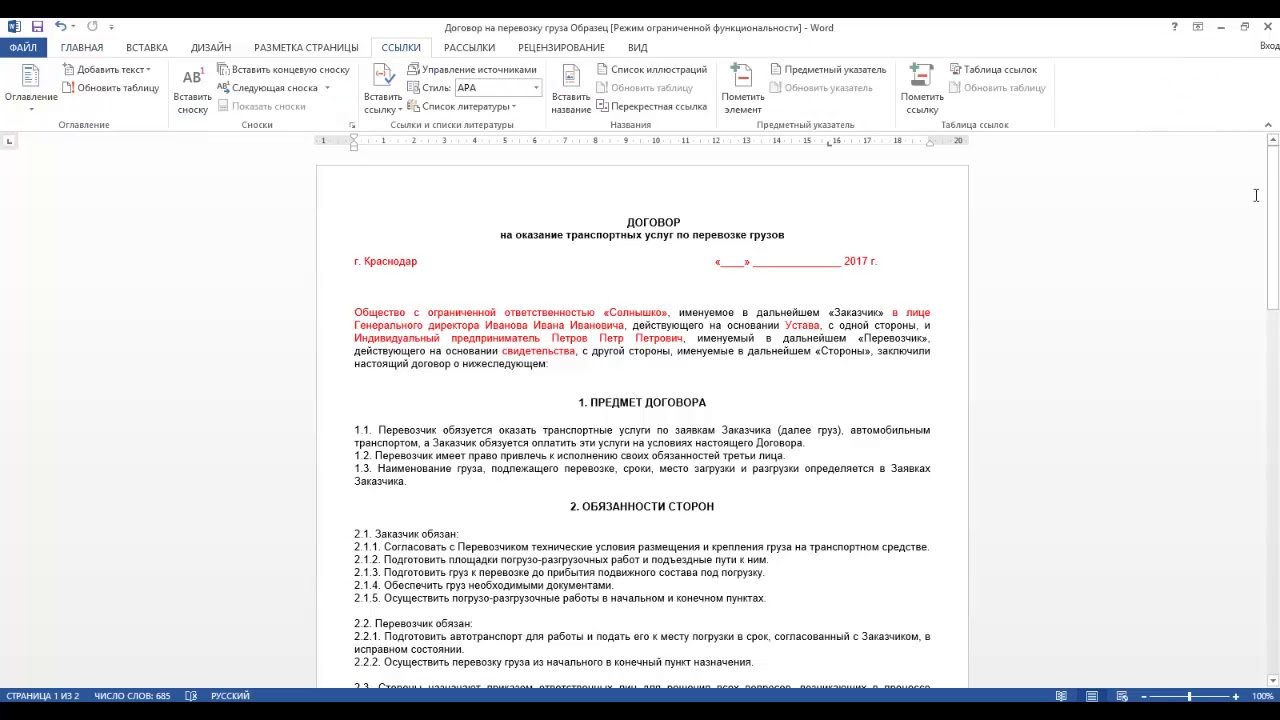Click ЧИСЛО СЛОВ: 685 word count

coord(132,696)
